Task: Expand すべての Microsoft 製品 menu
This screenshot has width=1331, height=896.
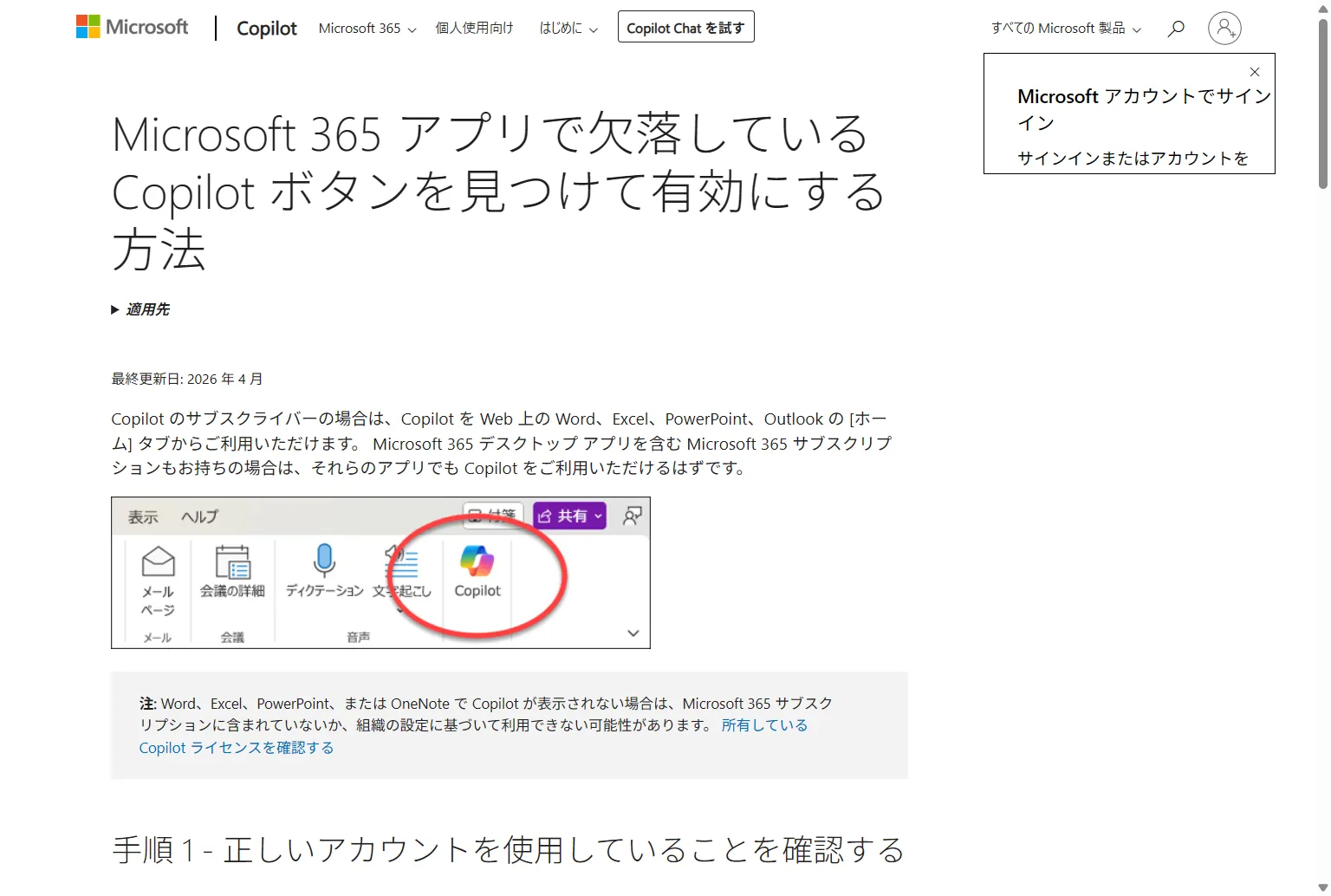Action: click(x=1066, y=28)
